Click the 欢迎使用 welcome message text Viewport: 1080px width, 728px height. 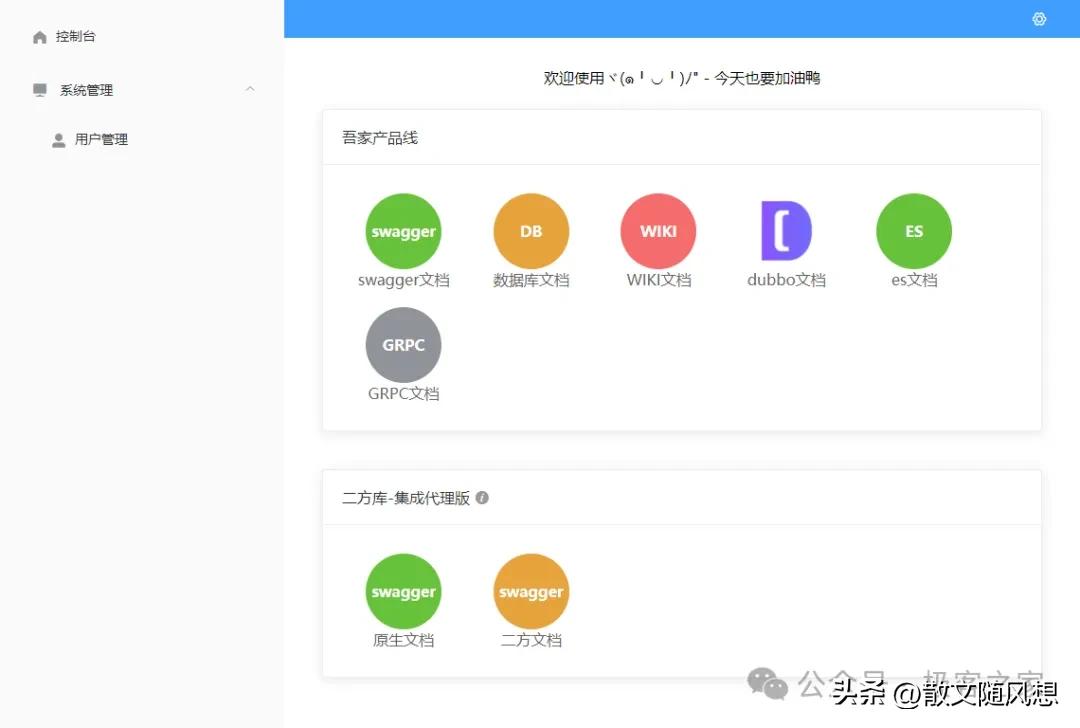[681, 79]
